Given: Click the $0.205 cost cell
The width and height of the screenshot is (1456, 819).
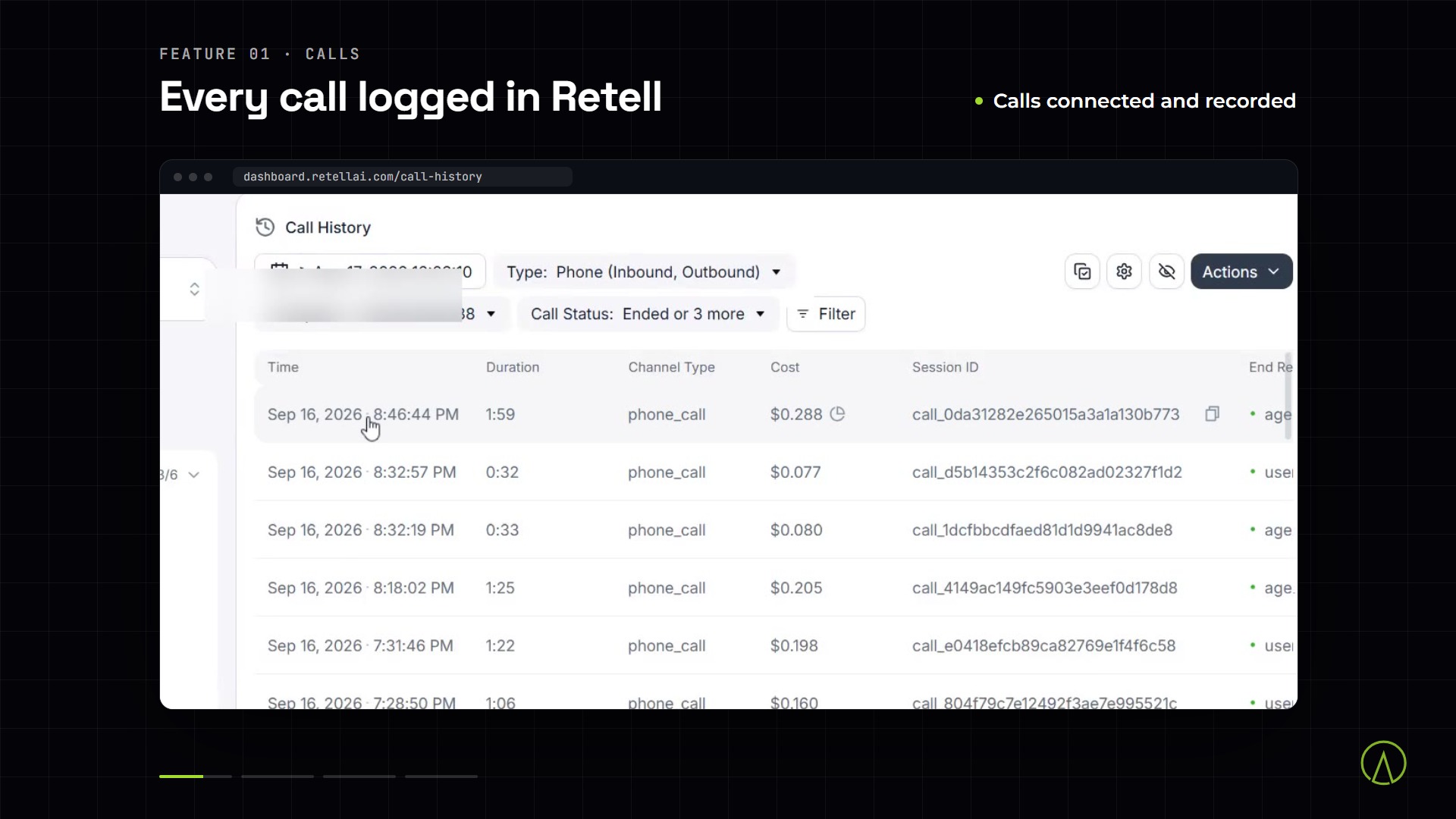Looking at the screenshot, I should (795, 588).
